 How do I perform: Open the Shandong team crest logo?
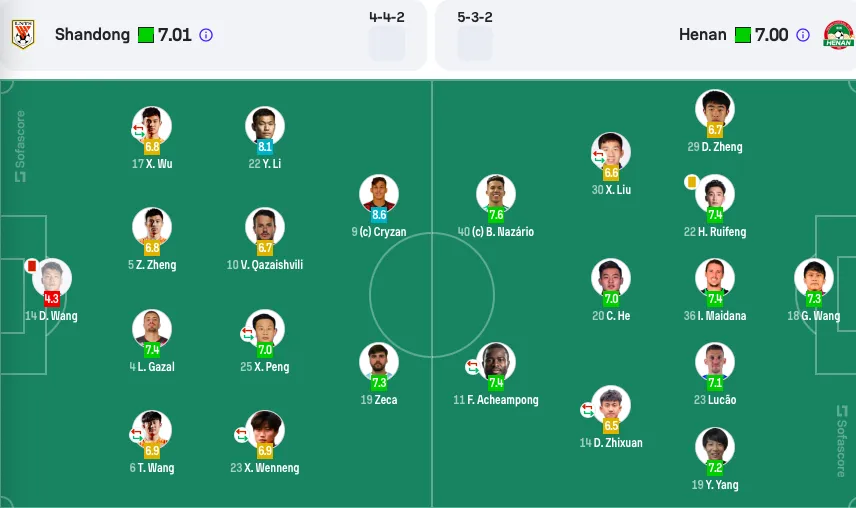[x=23, y=34]
